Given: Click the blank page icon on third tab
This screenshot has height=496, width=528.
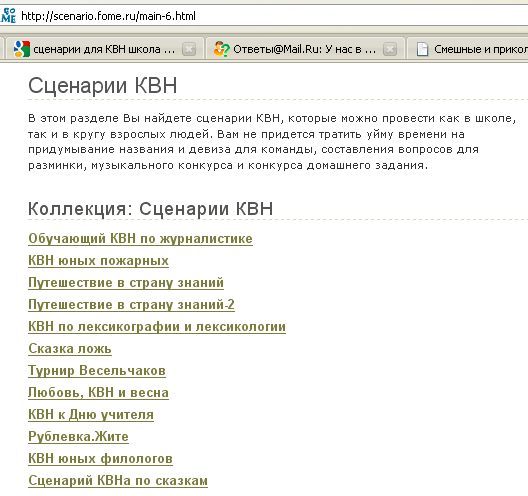Looking at the screenshot, I should [x=422, y=49].
